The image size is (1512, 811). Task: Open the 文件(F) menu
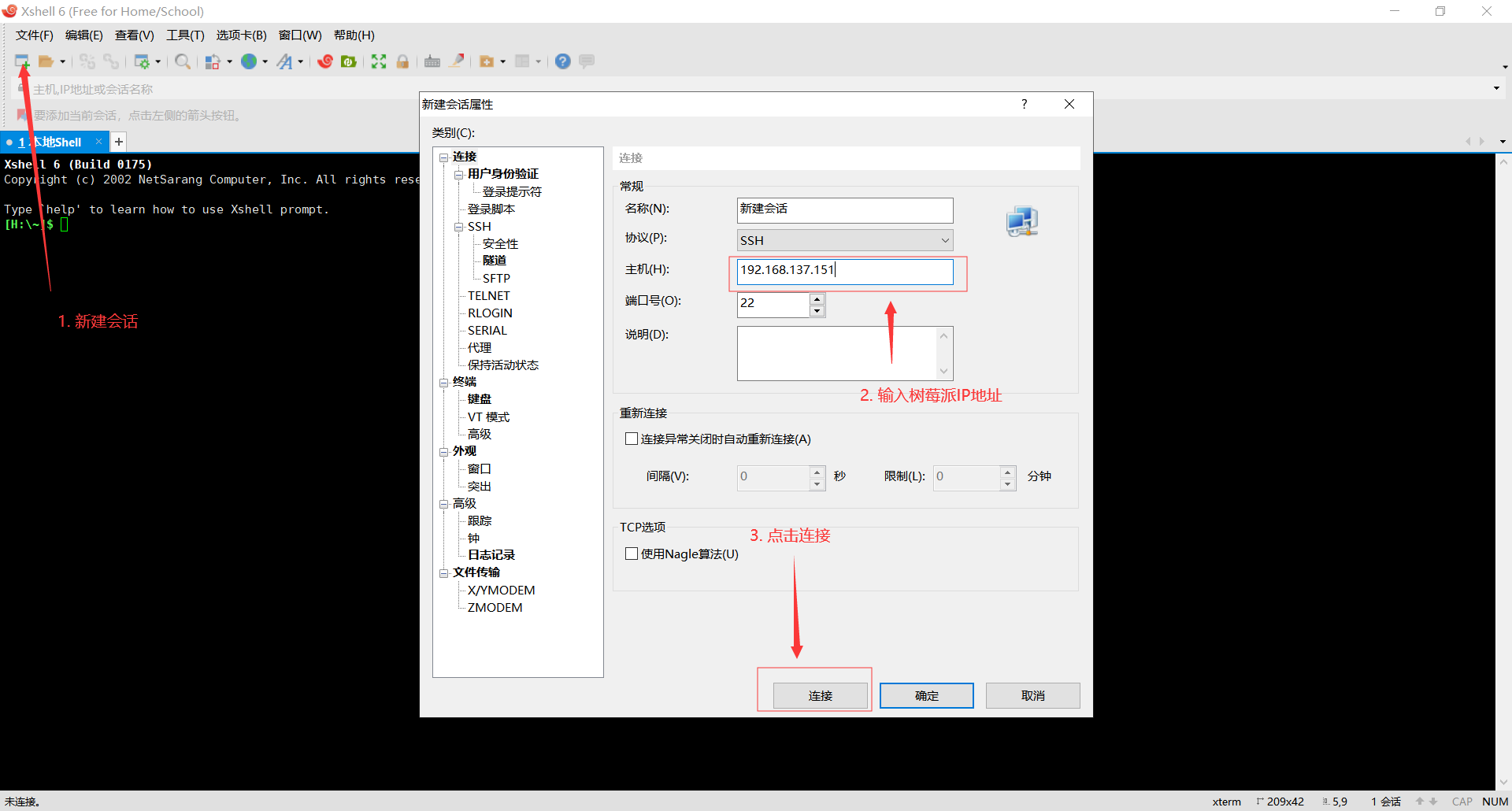[x=34, y=35]
